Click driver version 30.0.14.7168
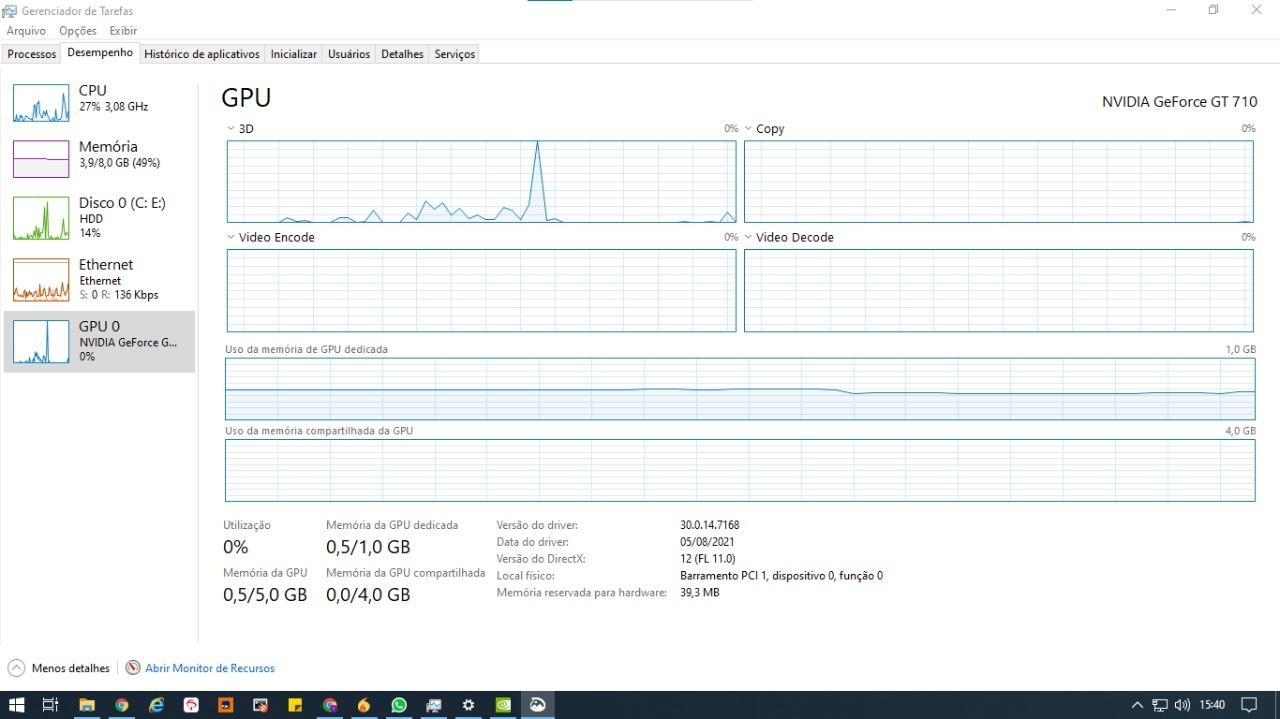1280x719 pixels. click(710, 525)
